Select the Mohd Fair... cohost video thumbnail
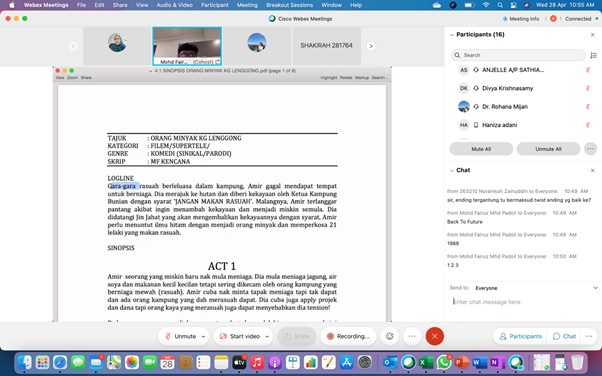This screenshot has height=376, width=602. click(x=187, y=46)
